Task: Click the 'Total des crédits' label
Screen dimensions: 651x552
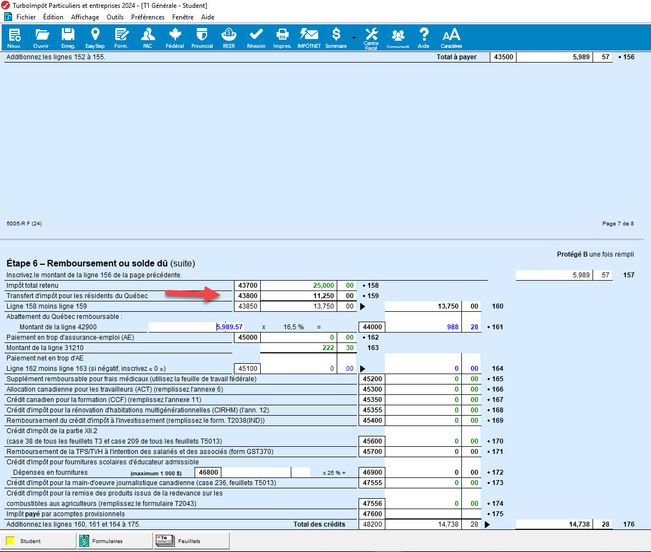Action: coord(319,524)
